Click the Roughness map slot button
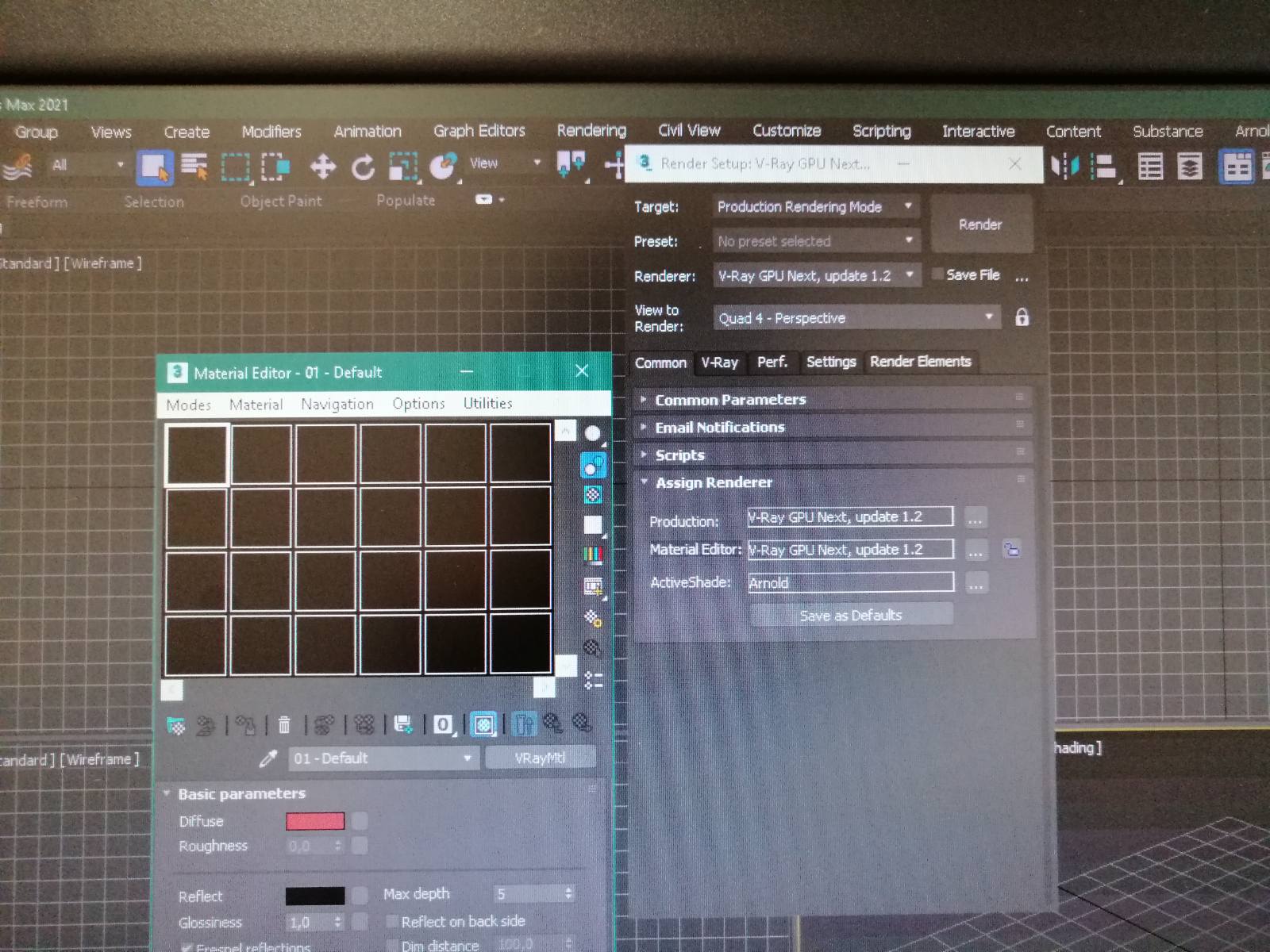 coord(360,846)
